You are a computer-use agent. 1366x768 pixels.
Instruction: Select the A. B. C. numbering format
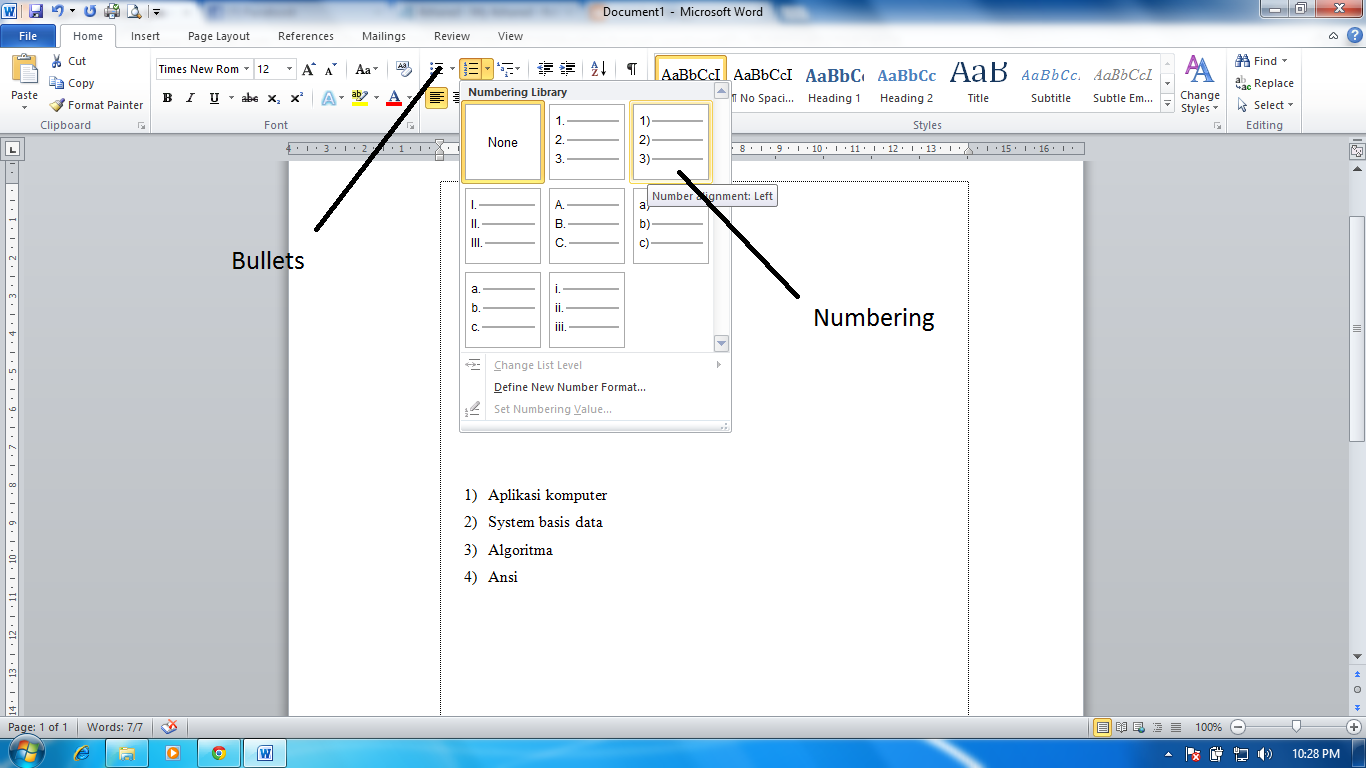(x=587, y=226)
